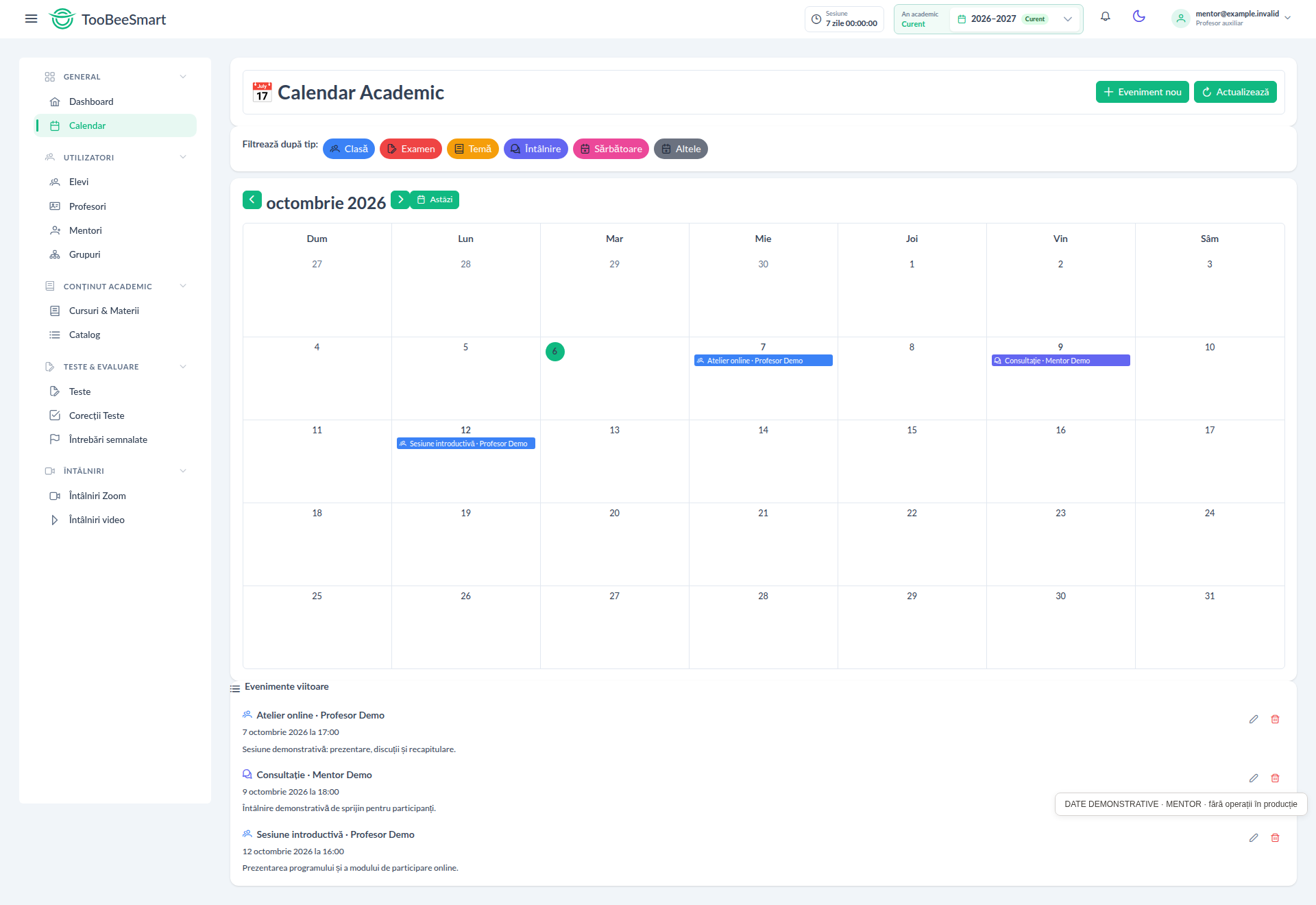Open the notifications bell
Viewport: 1316px width, 905px height.
(x=1106, y=17)
